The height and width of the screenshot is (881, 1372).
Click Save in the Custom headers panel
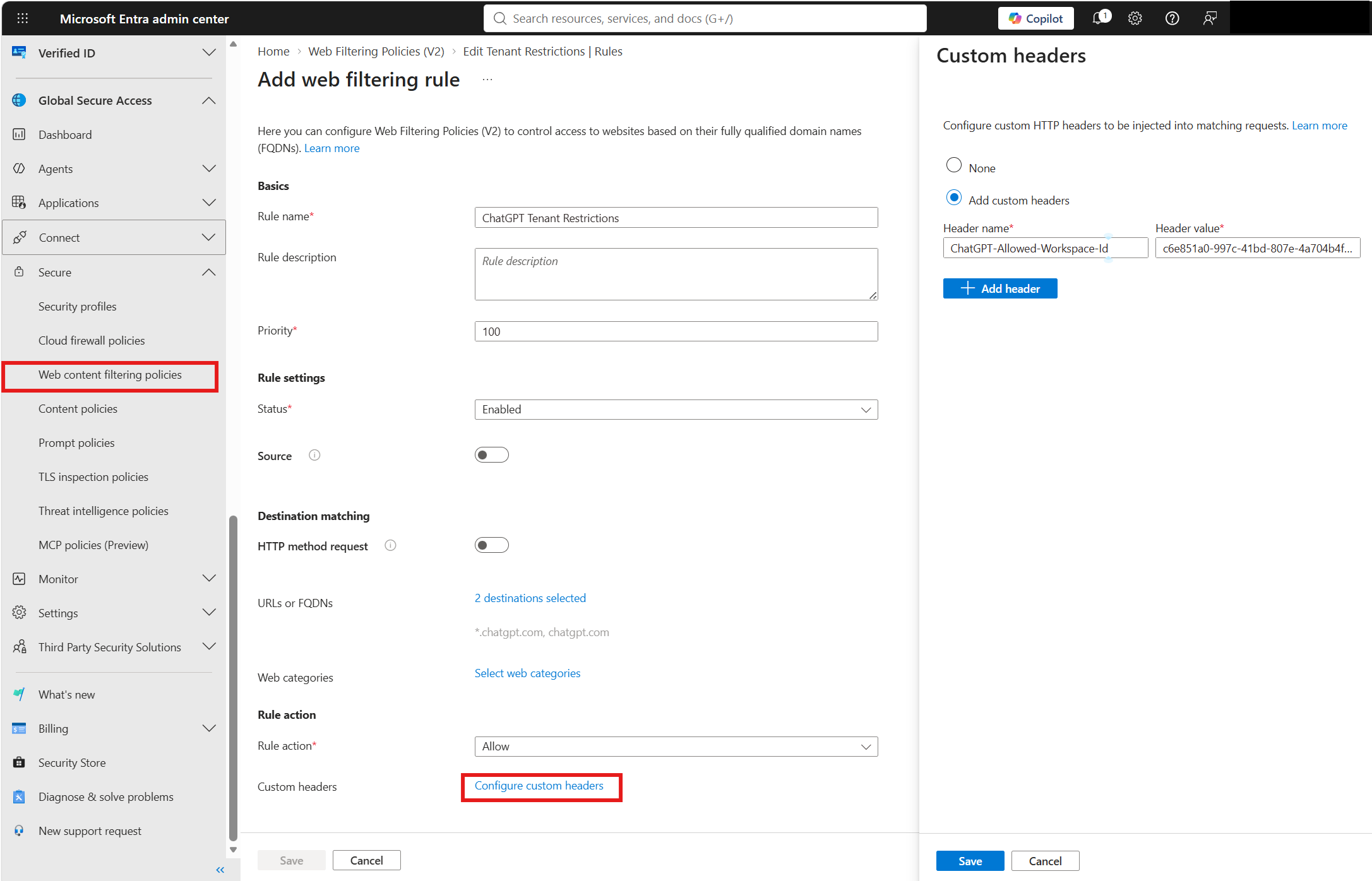pos(970,861)
